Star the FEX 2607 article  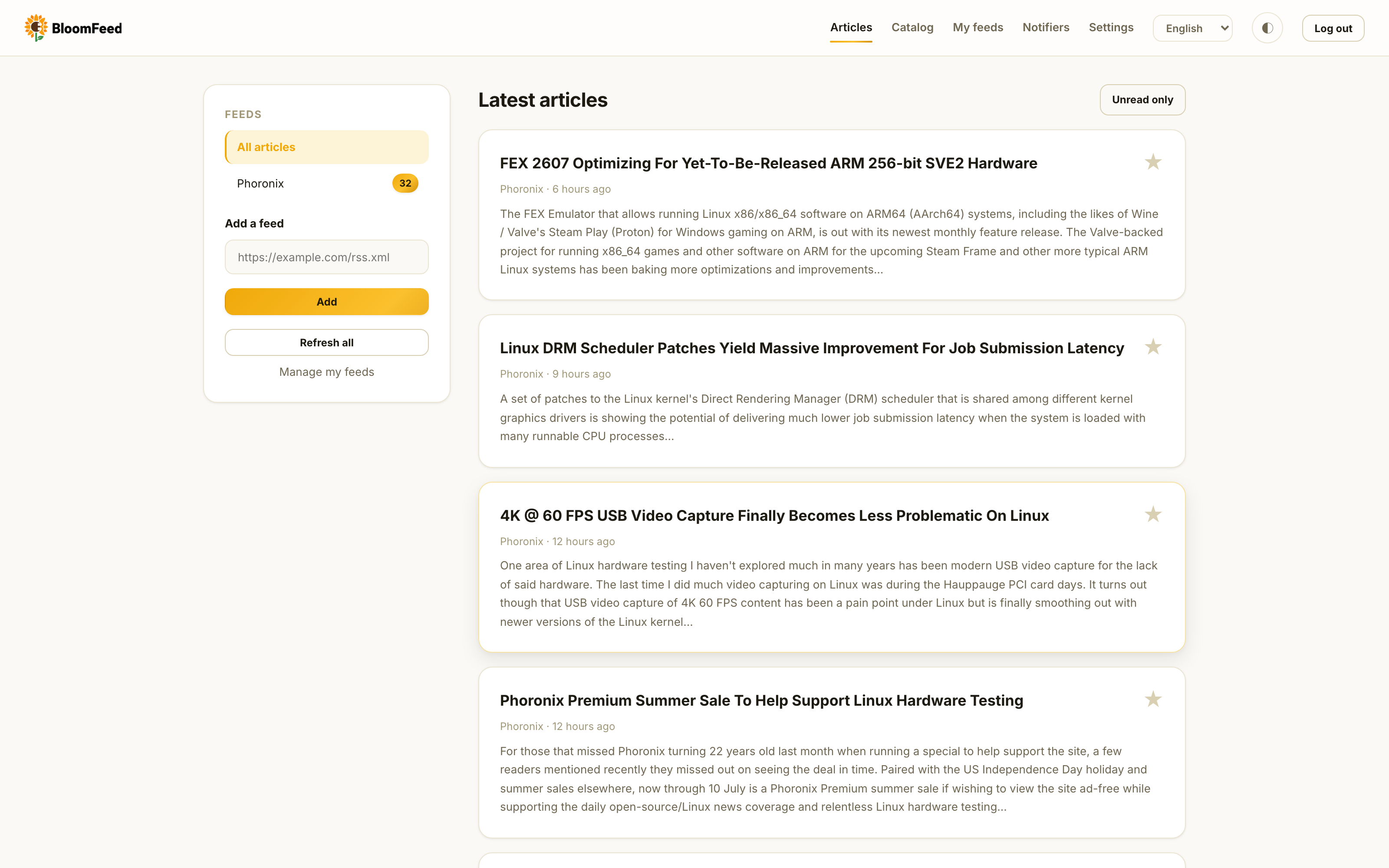coord(1152,162)
